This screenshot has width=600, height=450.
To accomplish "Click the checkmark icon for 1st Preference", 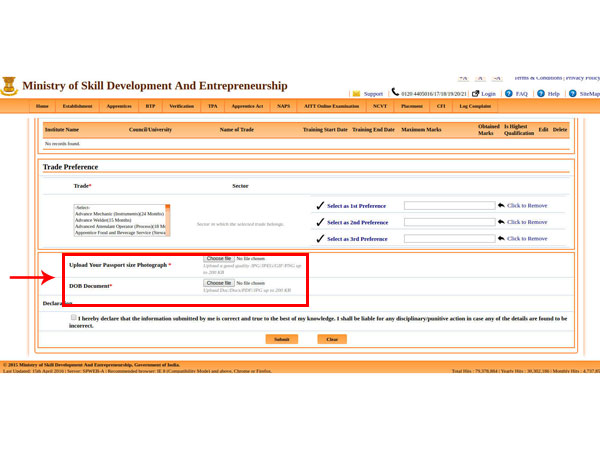I will click(x=320, y=205).
